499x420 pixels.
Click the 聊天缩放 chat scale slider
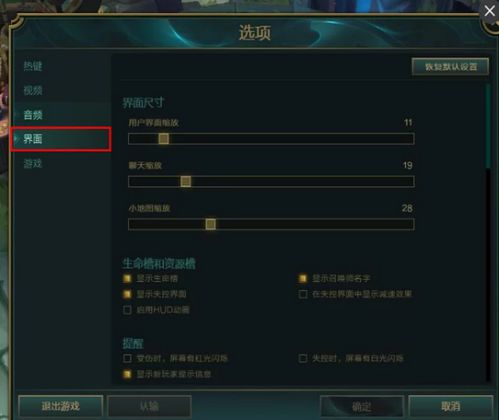pos(271,182)
